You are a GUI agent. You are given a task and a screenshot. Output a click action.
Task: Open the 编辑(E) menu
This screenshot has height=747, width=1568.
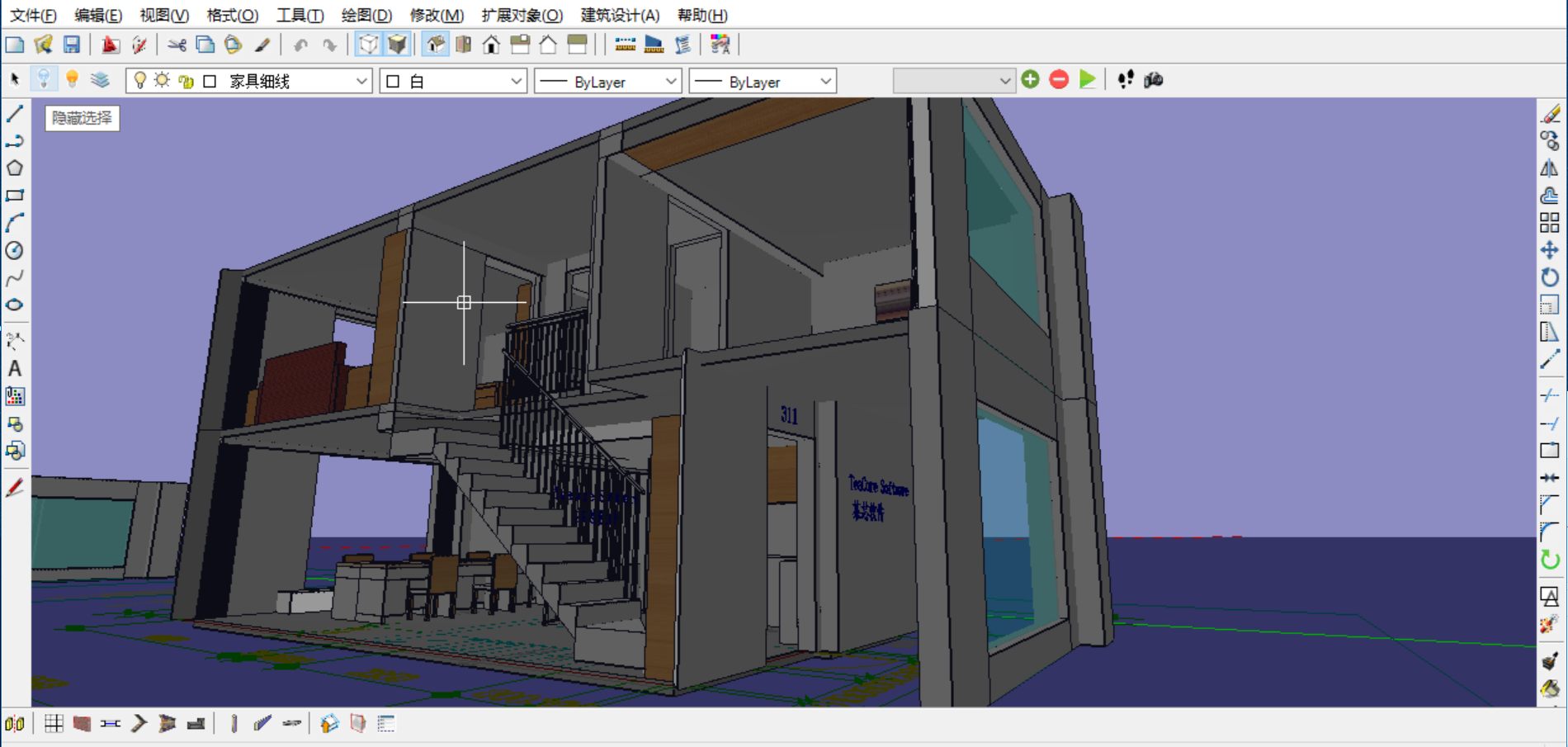pos(97,15)
